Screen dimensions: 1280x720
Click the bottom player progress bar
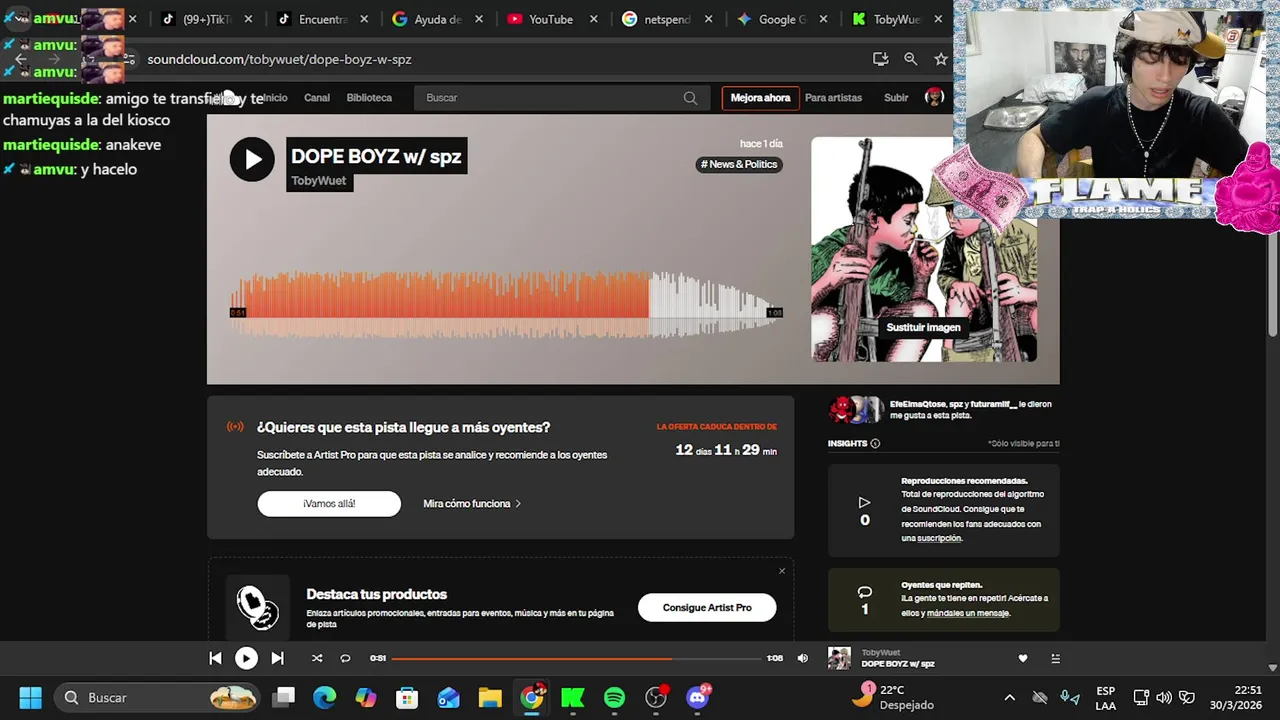coord(576,658)
